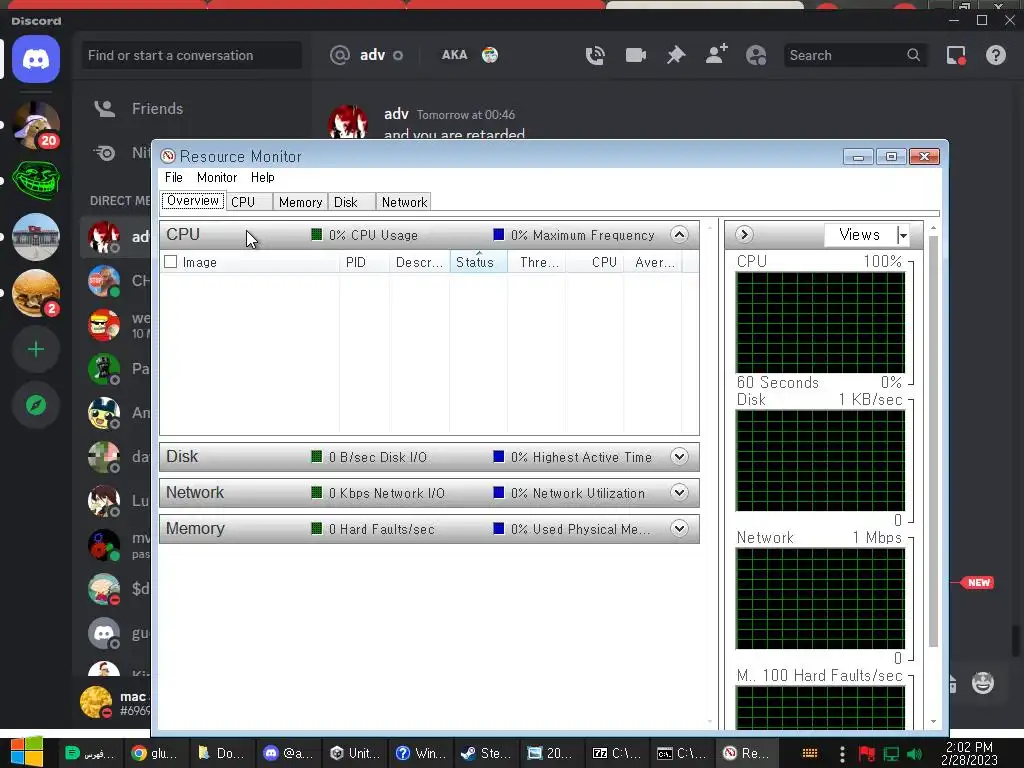Click the red flag tray icon
The height and width of the screenshot is (768, 1024).
[867, 754]
